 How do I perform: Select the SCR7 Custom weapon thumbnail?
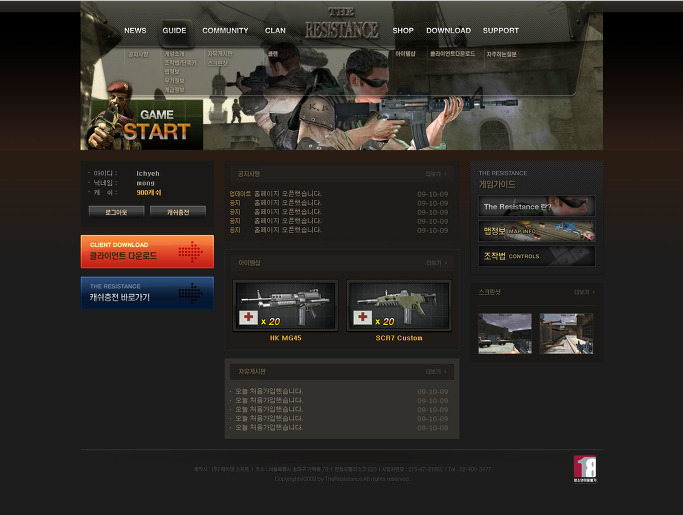[399, 306]
